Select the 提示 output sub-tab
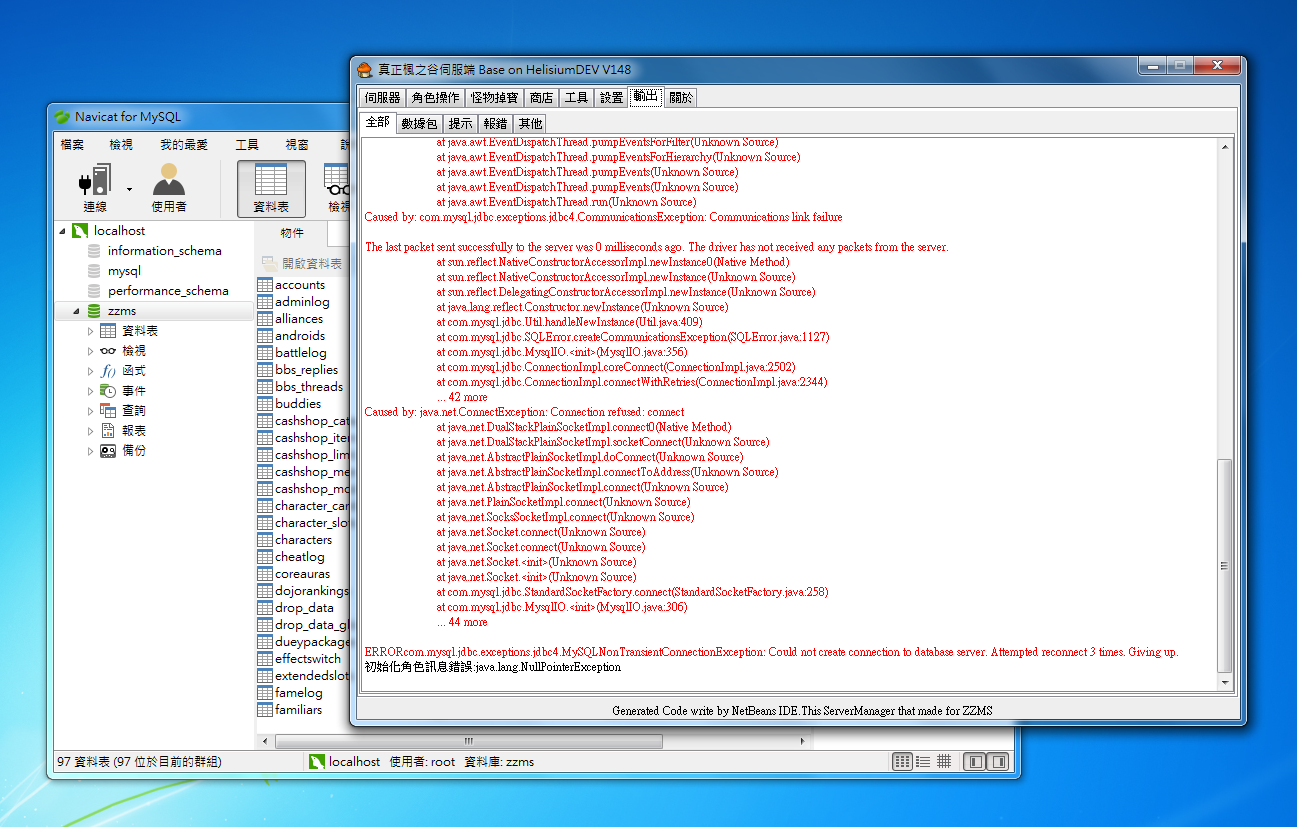The image size is (1297, 827). (x=461, y=123)
